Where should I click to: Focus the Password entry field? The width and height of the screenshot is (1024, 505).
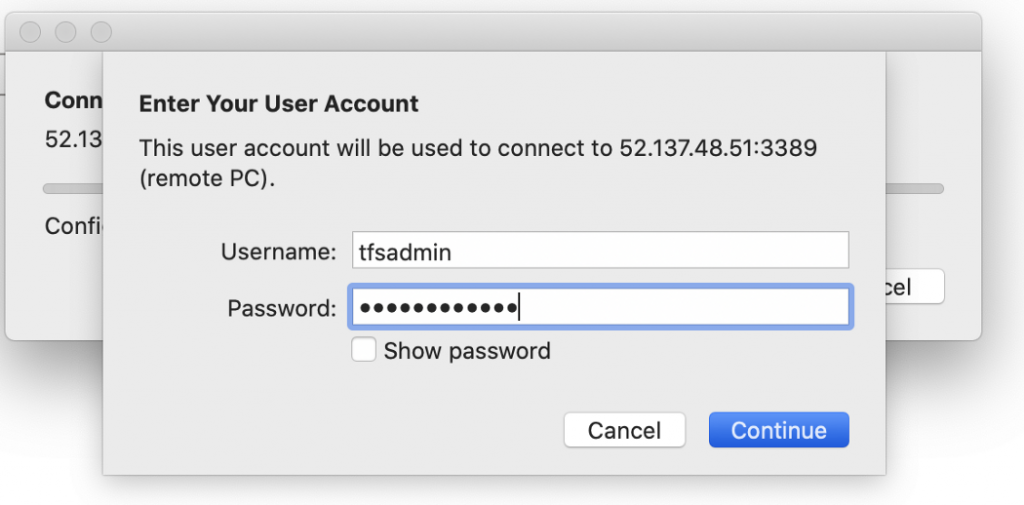[x=599, y=307]
